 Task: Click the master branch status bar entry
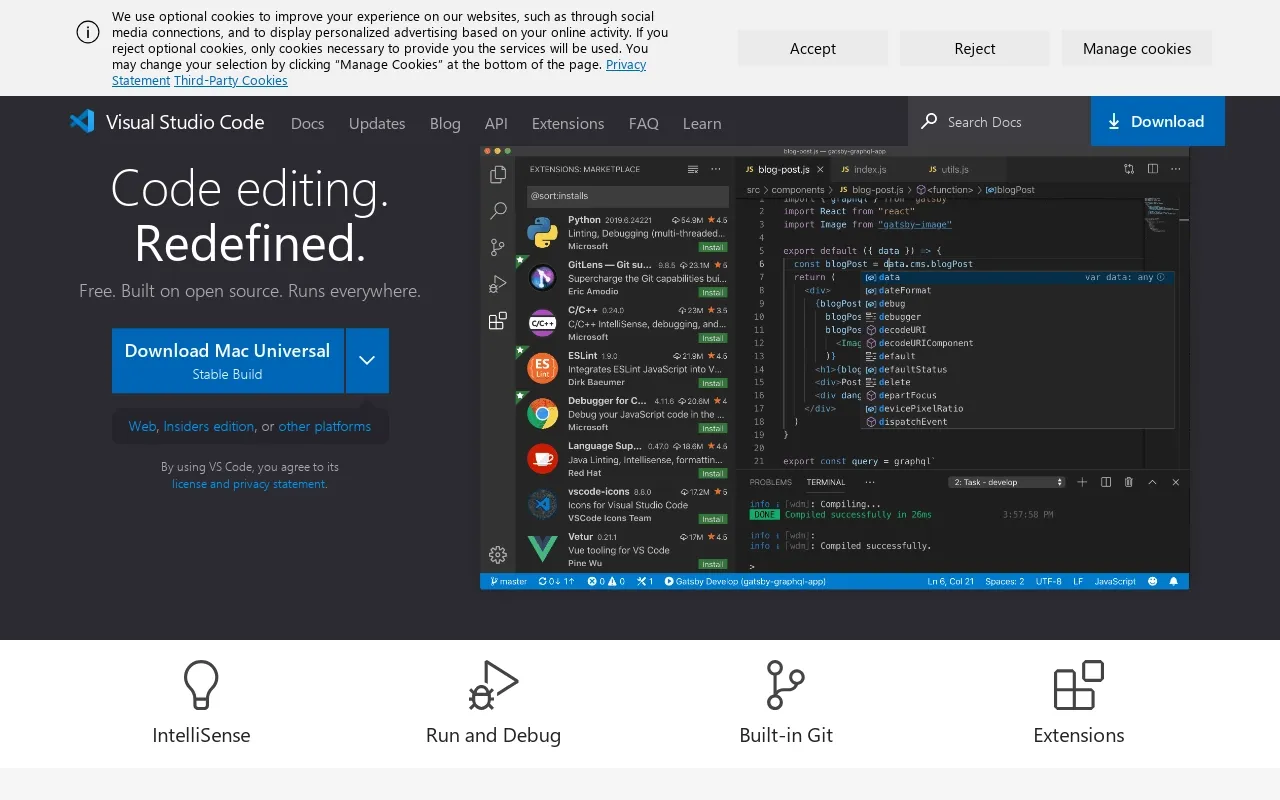509,581
